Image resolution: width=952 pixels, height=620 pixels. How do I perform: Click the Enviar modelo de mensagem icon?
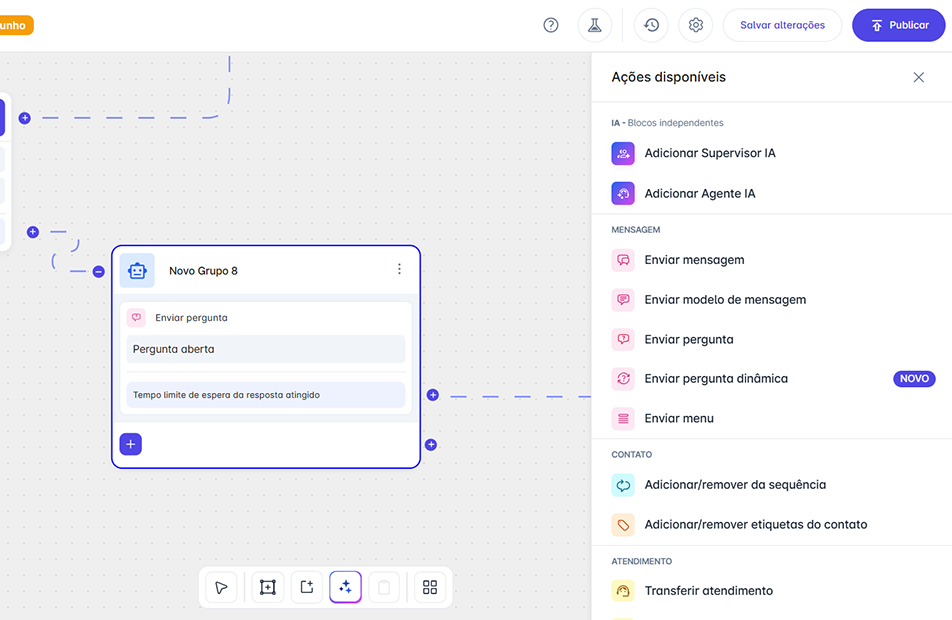click(623, 299)
